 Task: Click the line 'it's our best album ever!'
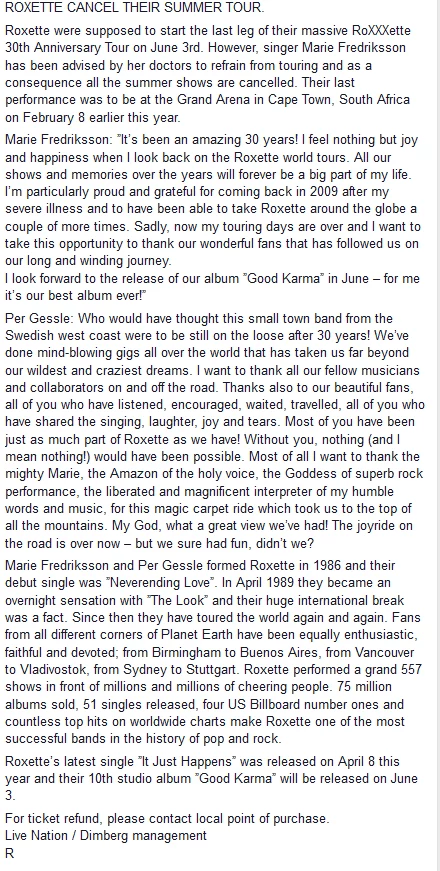pyautogui.click(x=76, y=296)
